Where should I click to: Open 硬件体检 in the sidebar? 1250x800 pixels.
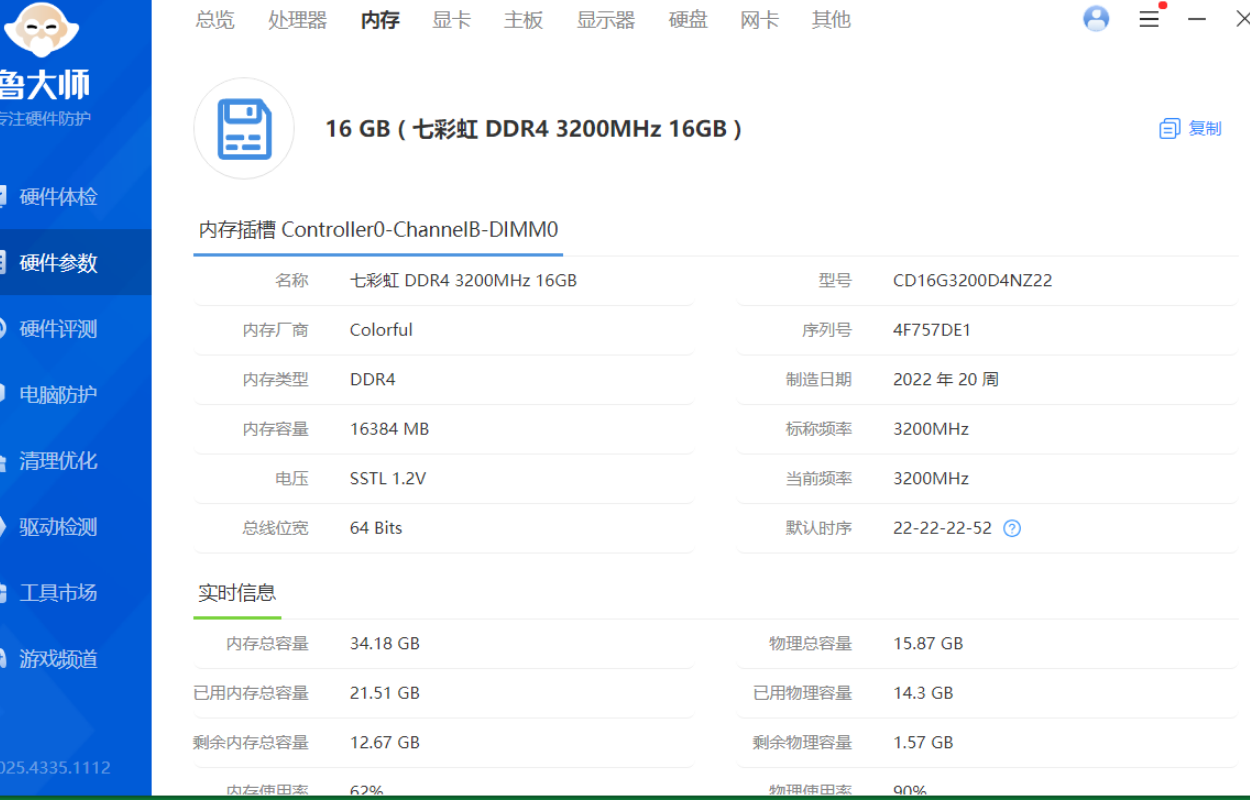58,197
